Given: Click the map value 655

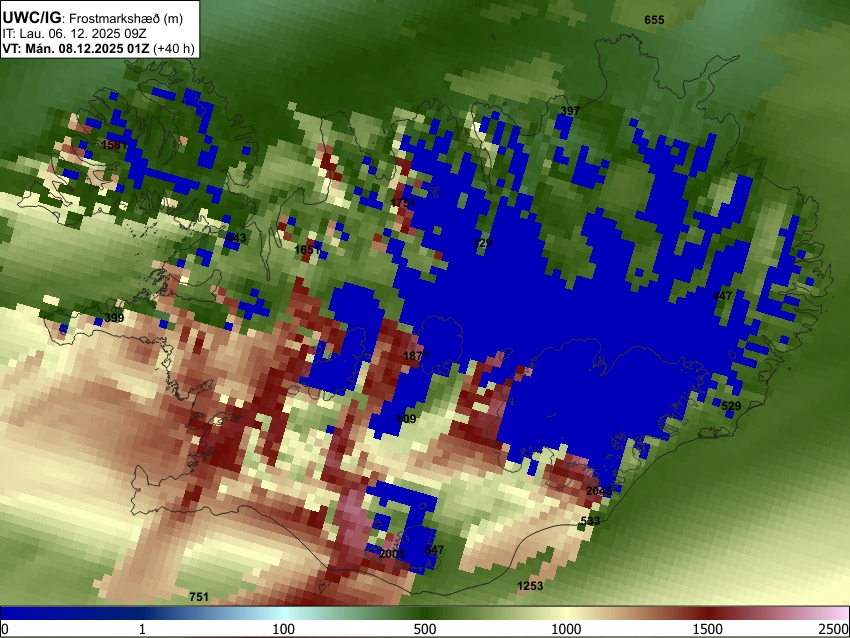Looking at the screenshot, I should tap(654, 20).
